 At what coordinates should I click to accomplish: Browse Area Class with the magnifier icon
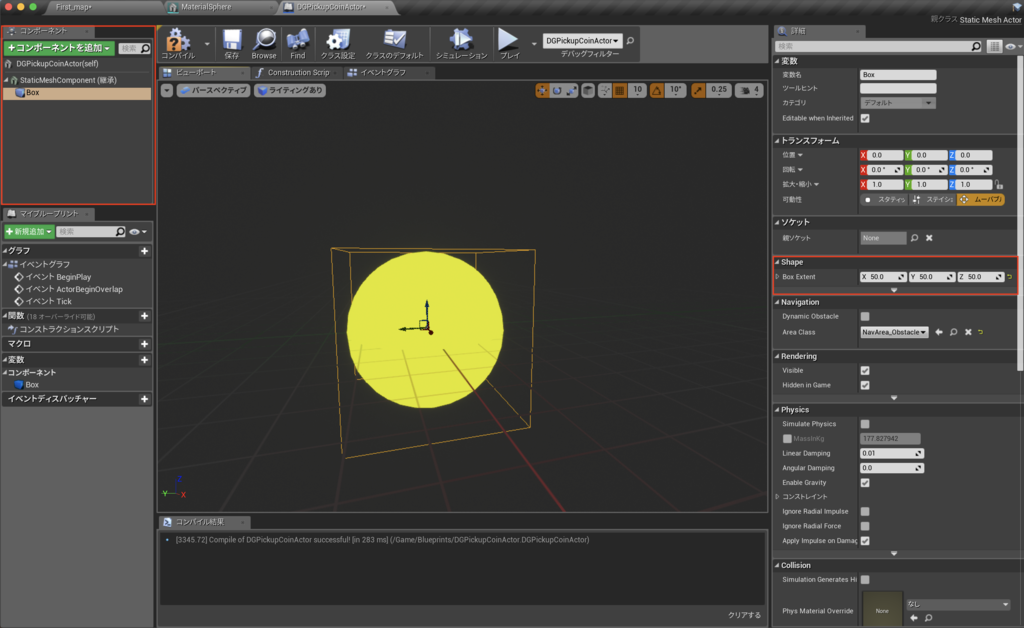coord(953,332)
